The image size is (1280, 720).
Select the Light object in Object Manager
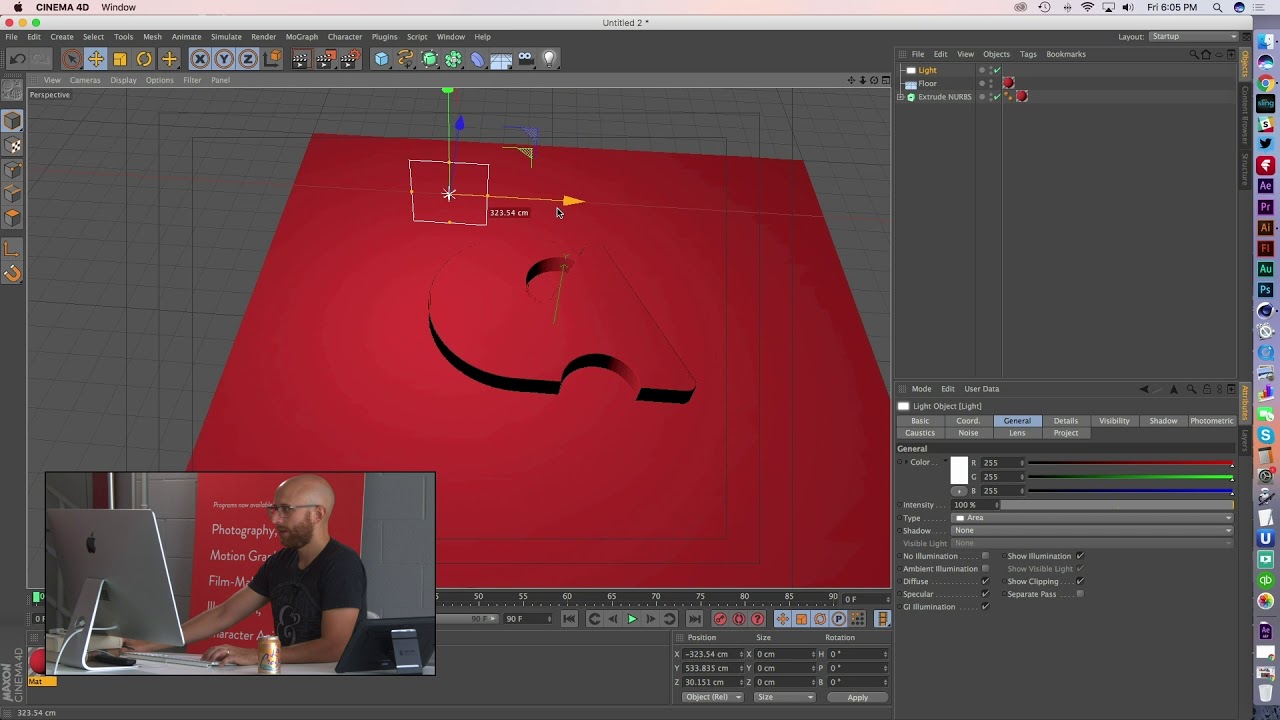point(927,70)
